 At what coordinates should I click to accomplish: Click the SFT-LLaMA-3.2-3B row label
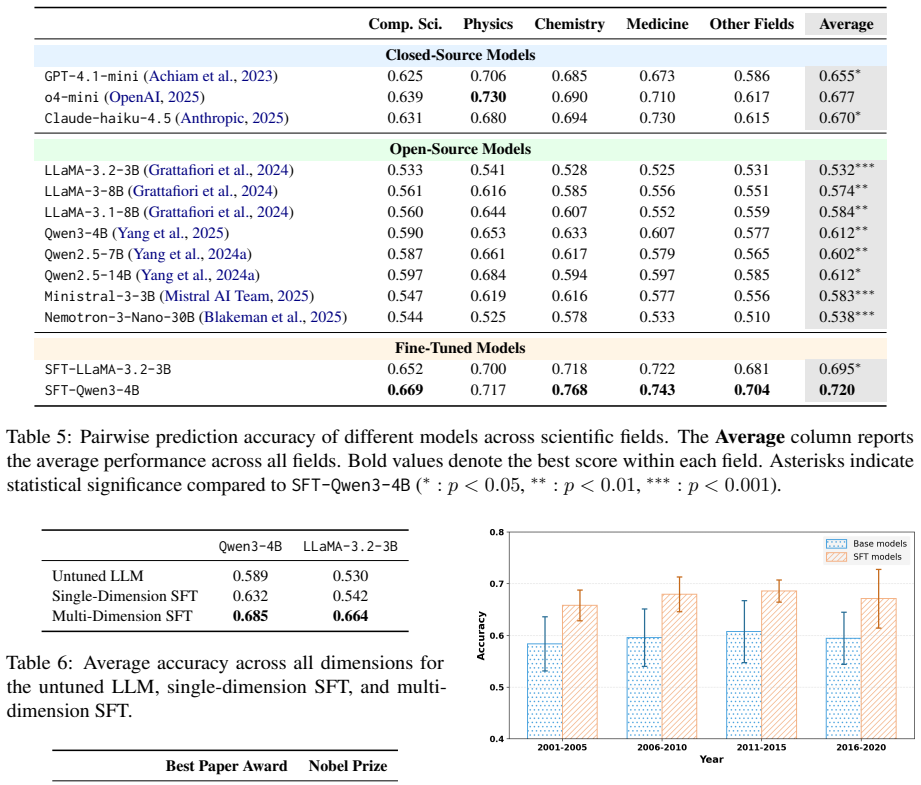(107, 370)
